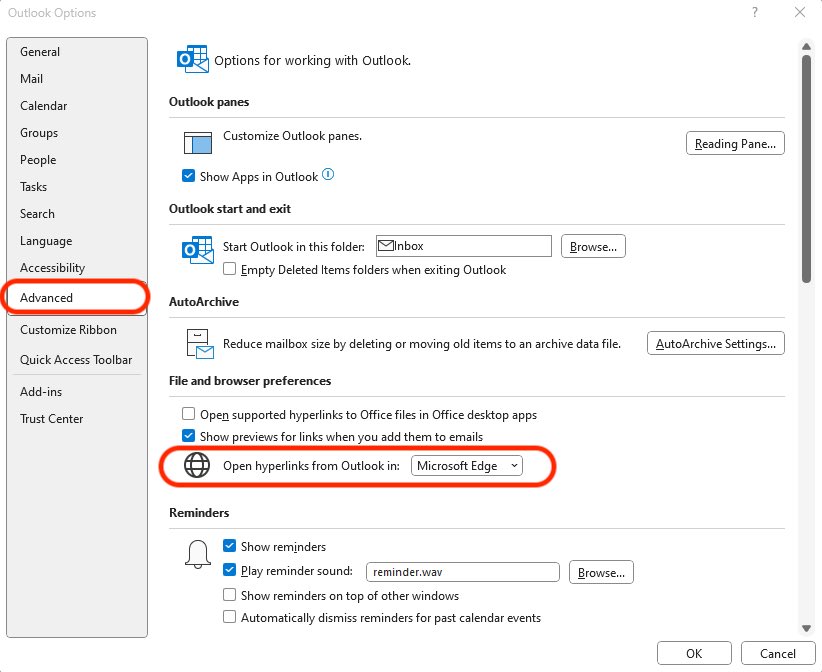
Task: Open the Microsoft Edge browser dropdown
Action: (467, 465)
